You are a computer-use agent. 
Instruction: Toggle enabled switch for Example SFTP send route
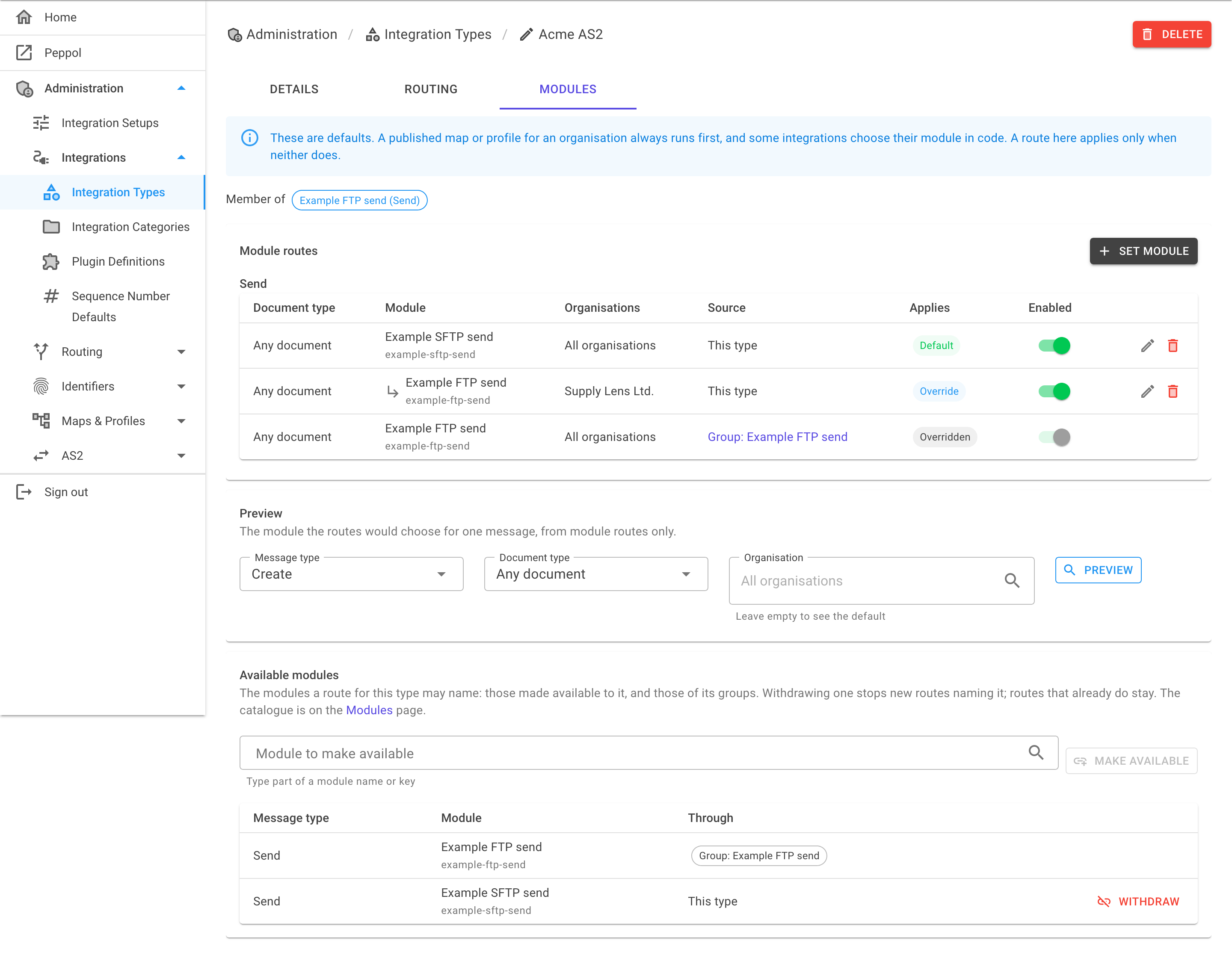pyautogui.click(x=1054, y=346)
